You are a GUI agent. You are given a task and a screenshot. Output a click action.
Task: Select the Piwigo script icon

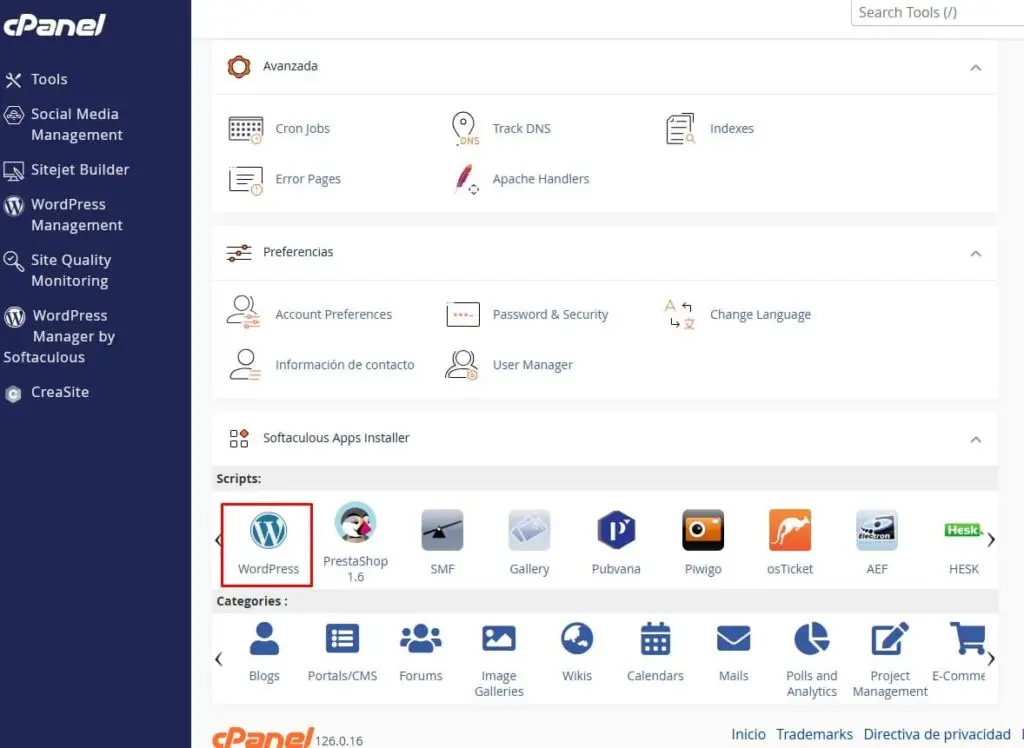click(x=703, y=530)
